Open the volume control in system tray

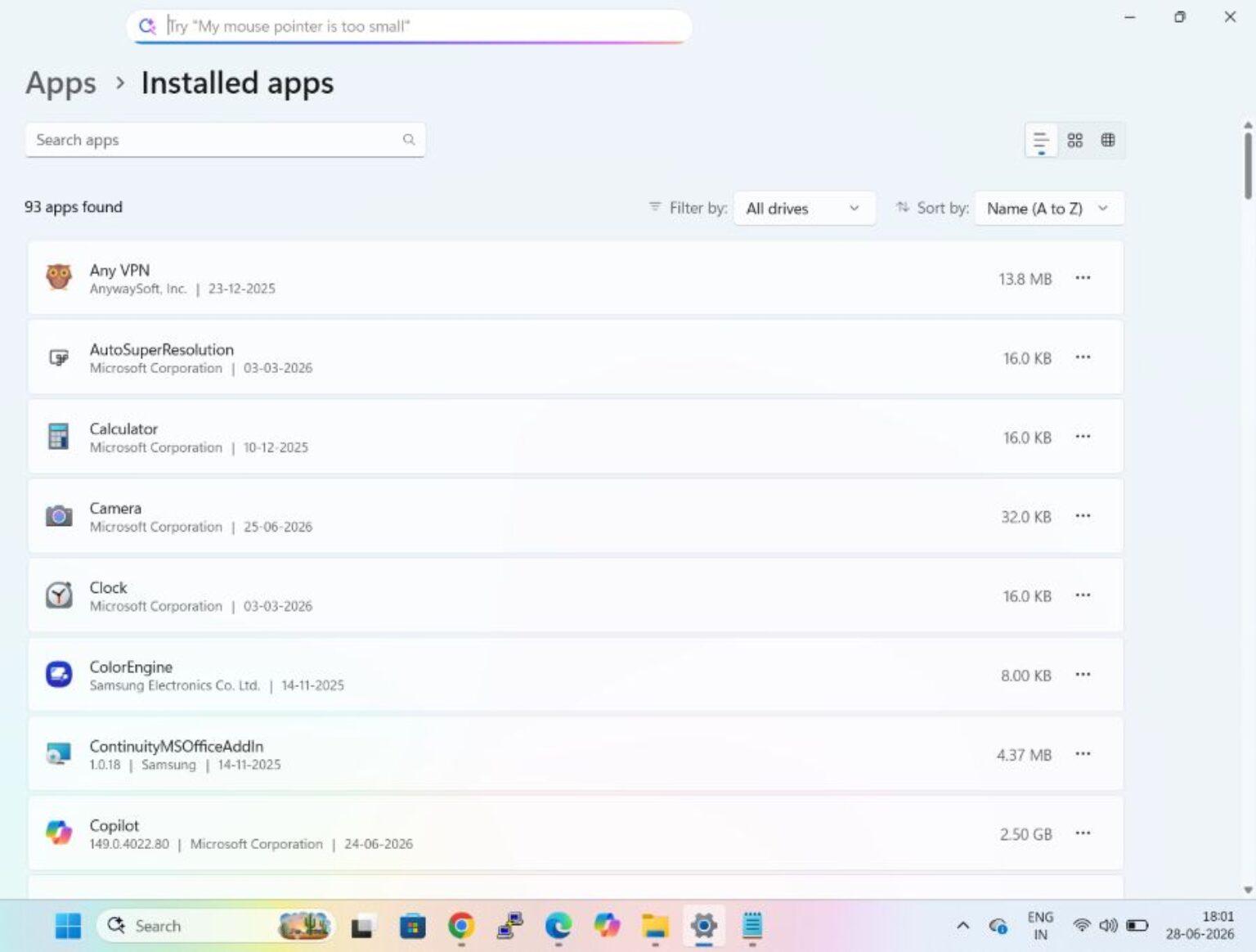pyautogui.click(x=1108, y=926)
